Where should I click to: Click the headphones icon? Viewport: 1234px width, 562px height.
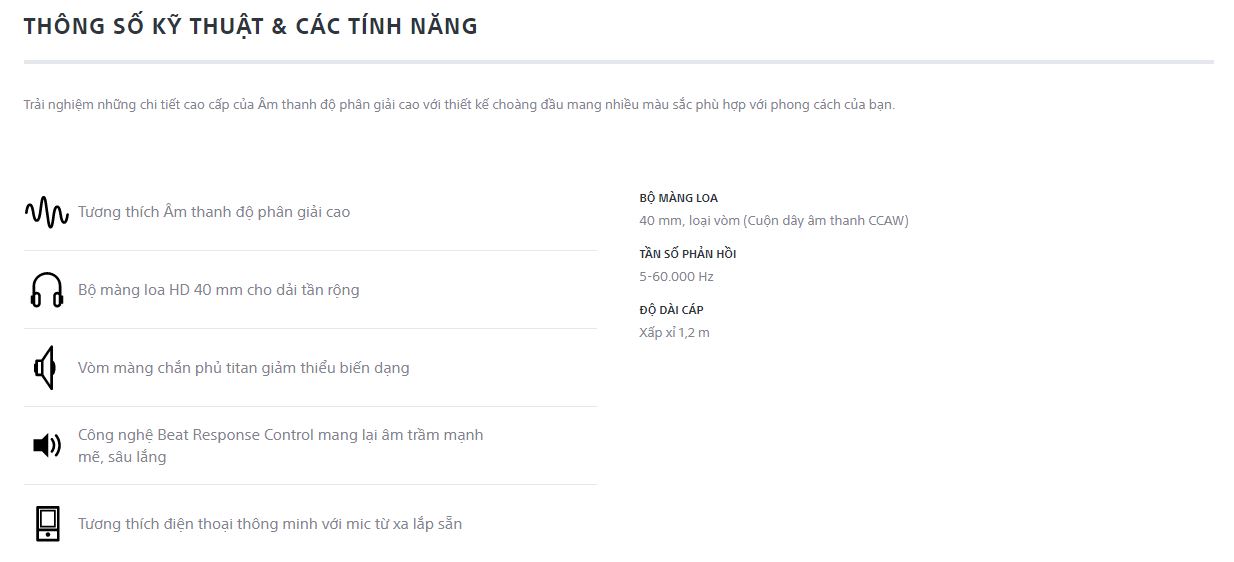[47, 290]
